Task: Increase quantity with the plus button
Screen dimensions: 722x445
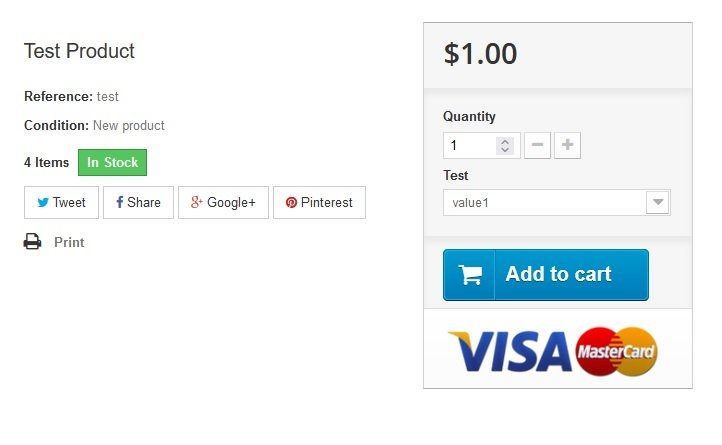Action: [x=567, y=145]
